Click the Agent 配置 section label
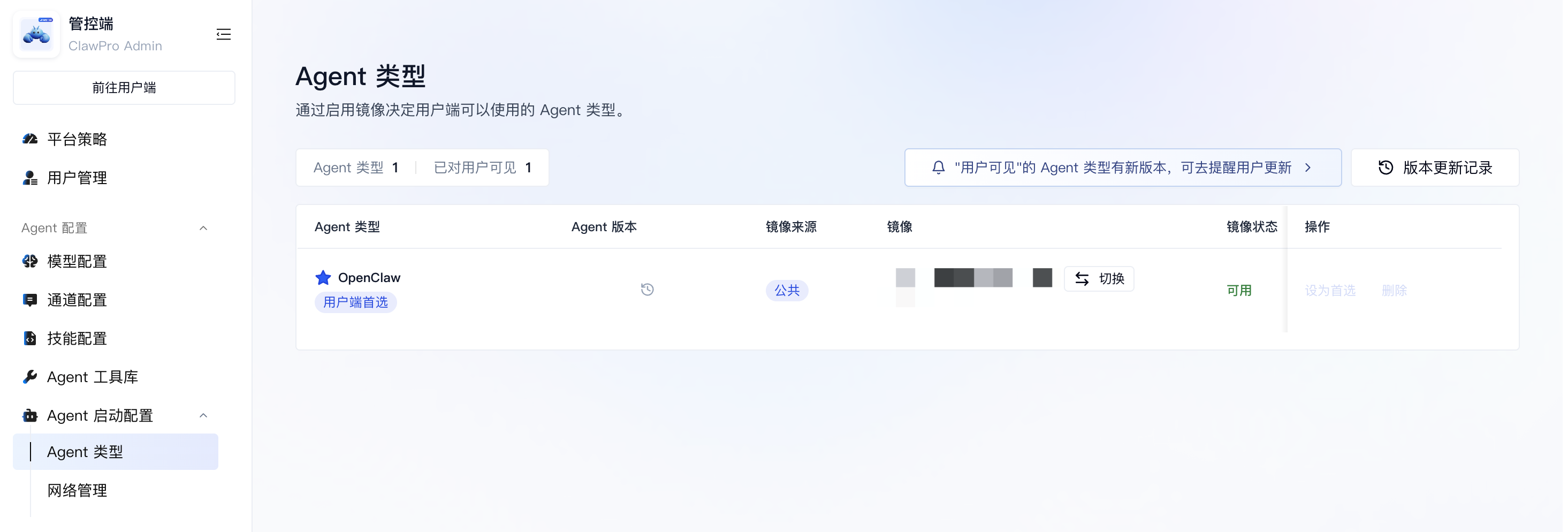Viewport: 1568px width, 532px height. point(54,228)
